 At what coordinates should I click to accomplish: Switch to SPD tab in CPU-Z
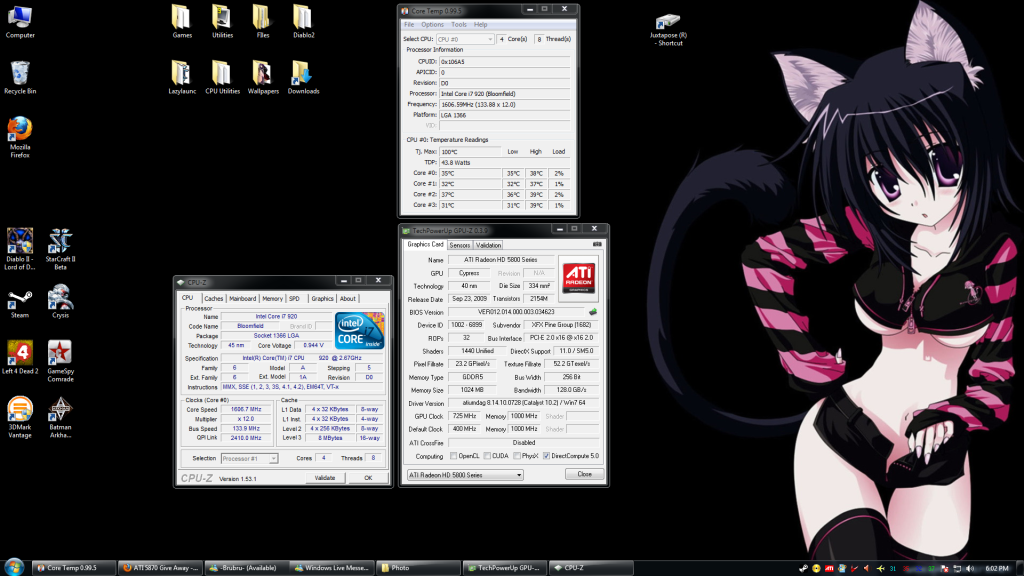pos(295,298)
